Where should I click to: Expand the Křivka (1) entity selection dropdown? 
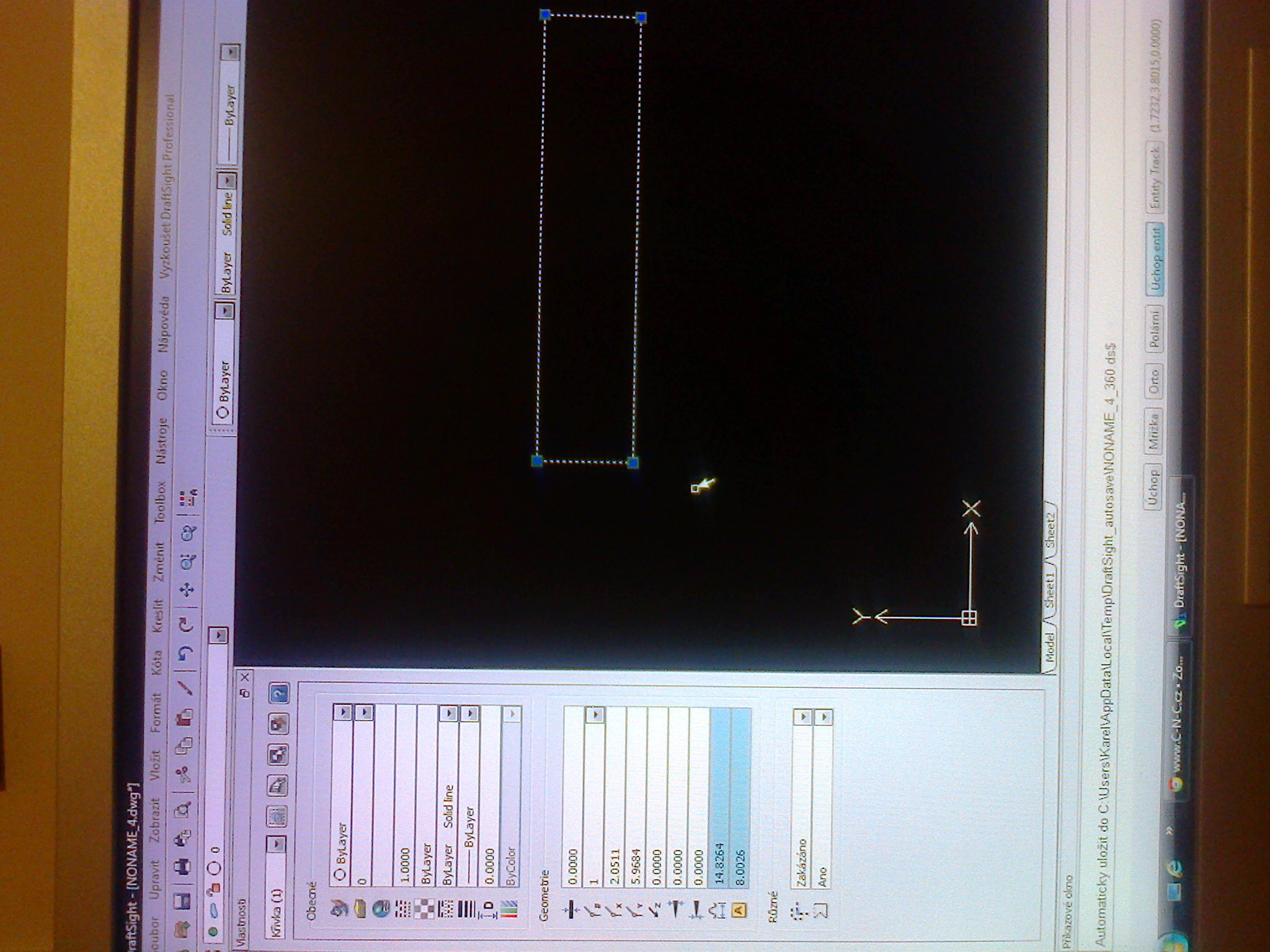click(277, 844)
